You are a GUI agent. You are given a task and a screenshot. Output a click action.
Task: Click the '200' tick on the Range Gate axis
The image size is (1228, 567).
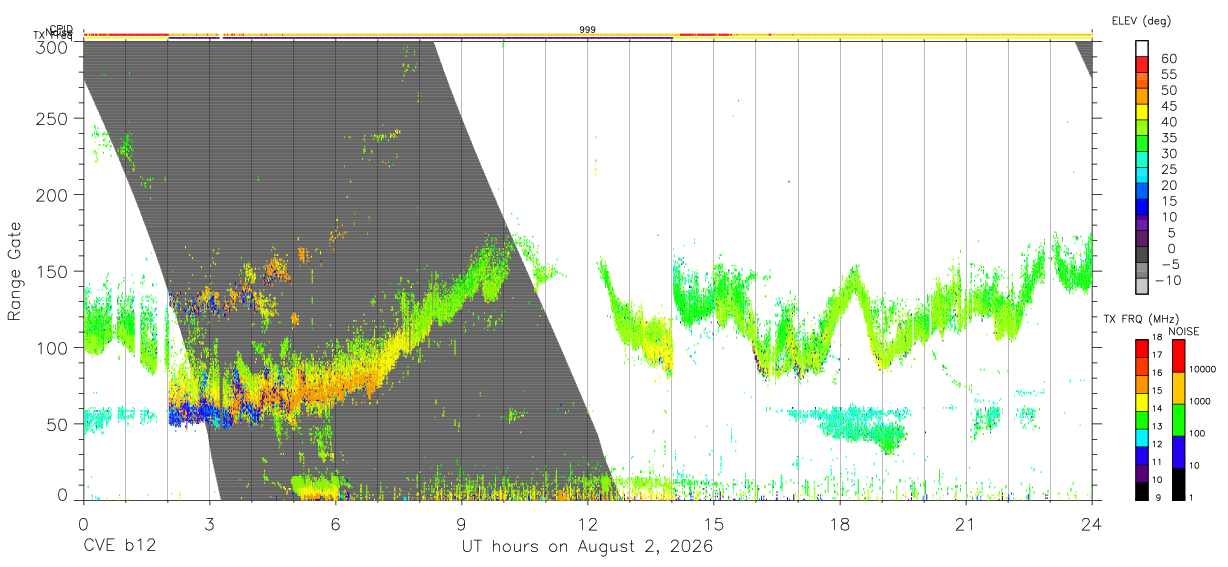(x=52, y=195)
